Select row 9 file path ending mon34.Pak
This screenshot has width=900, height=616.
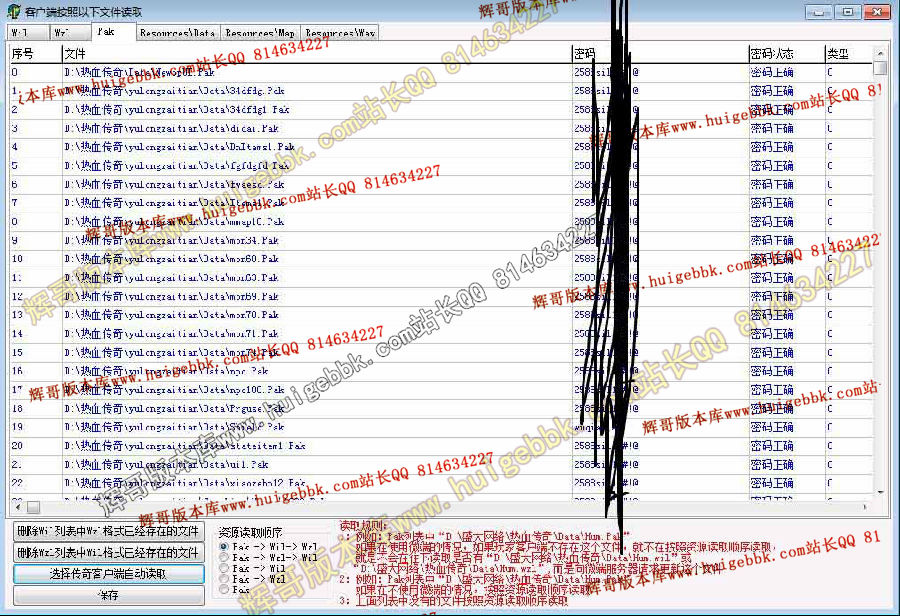pyautogui.click(x=172, y=241)
